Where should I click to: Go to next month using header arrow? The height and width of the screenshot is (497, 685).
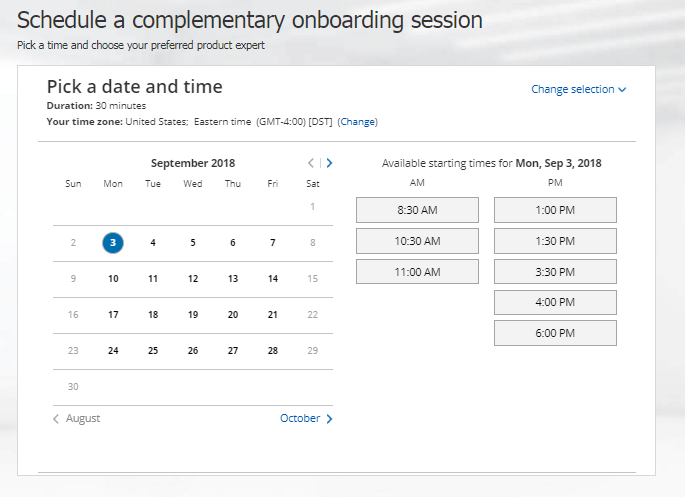[x=330, y=163]
